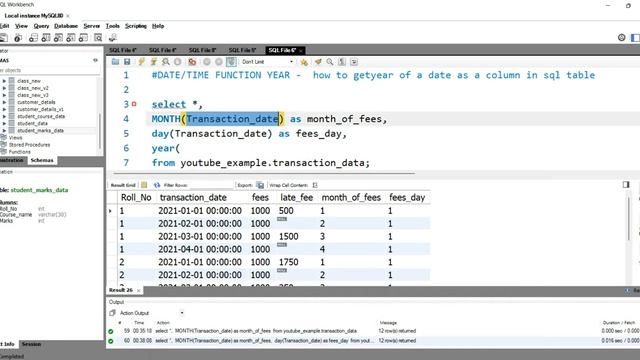Select the Views tree item
The image size is (640, 360).
tap(16, 138)
